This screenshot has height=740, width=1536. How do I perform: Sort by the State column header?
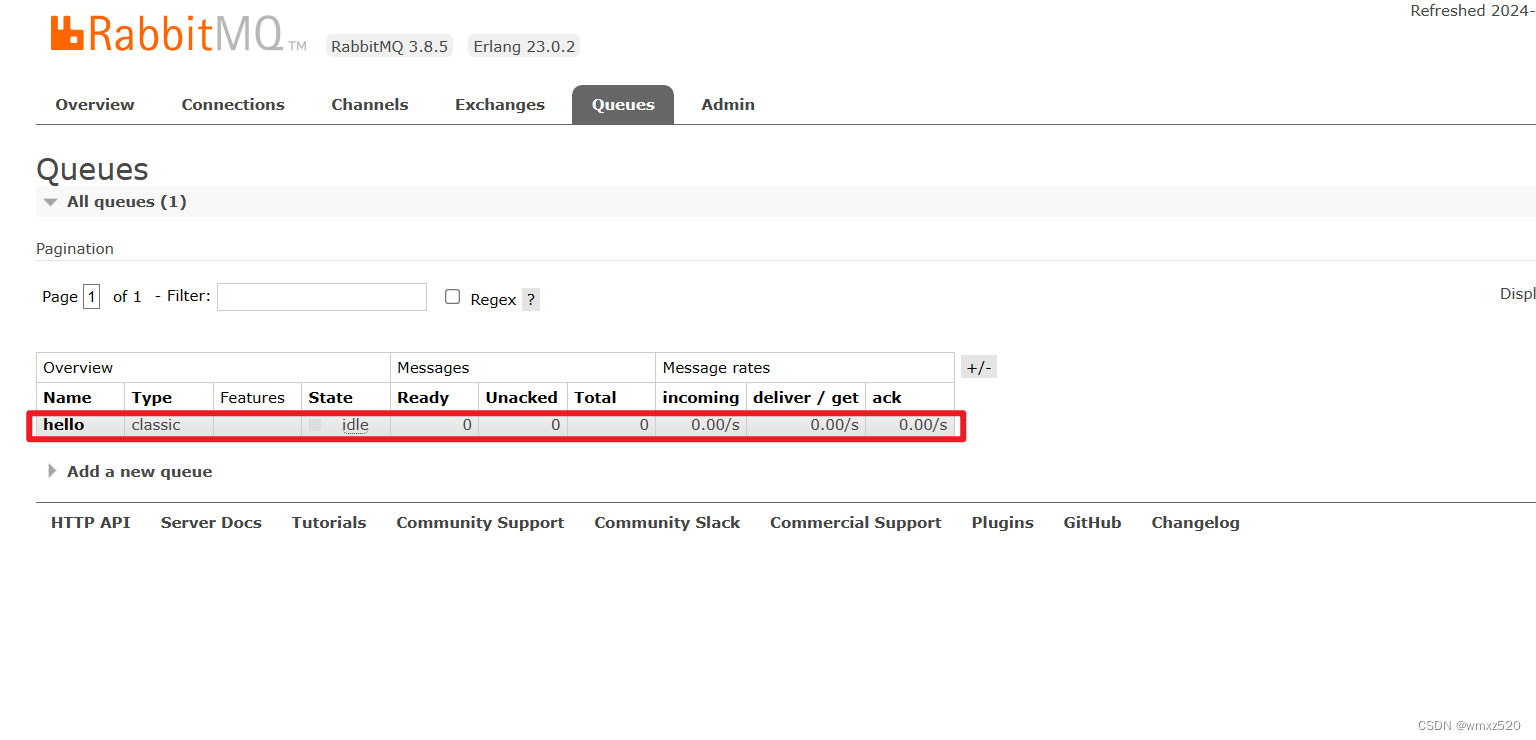(330, 398)
